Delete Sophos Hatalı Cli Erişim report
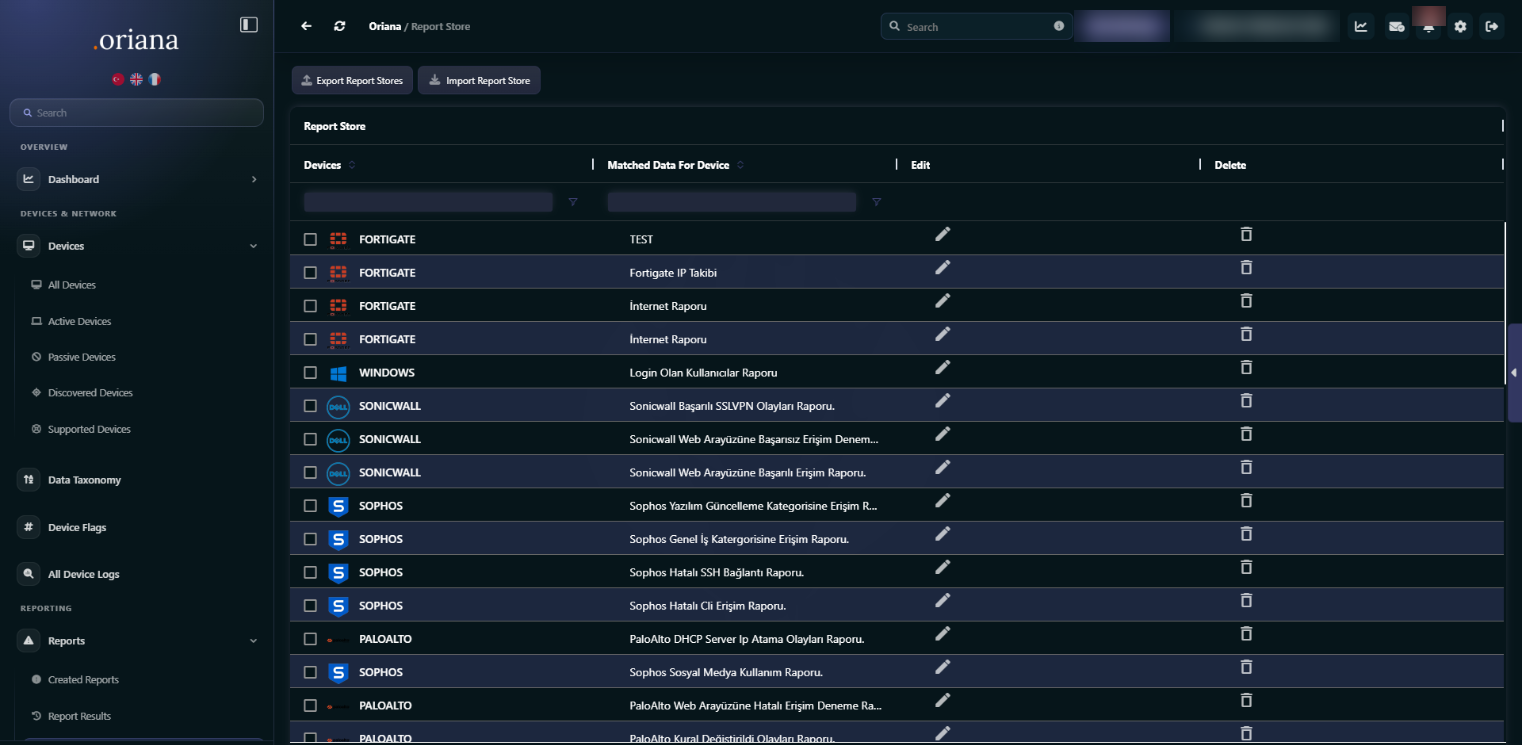The image size is (1522, 745). [x=1246, y=600]
